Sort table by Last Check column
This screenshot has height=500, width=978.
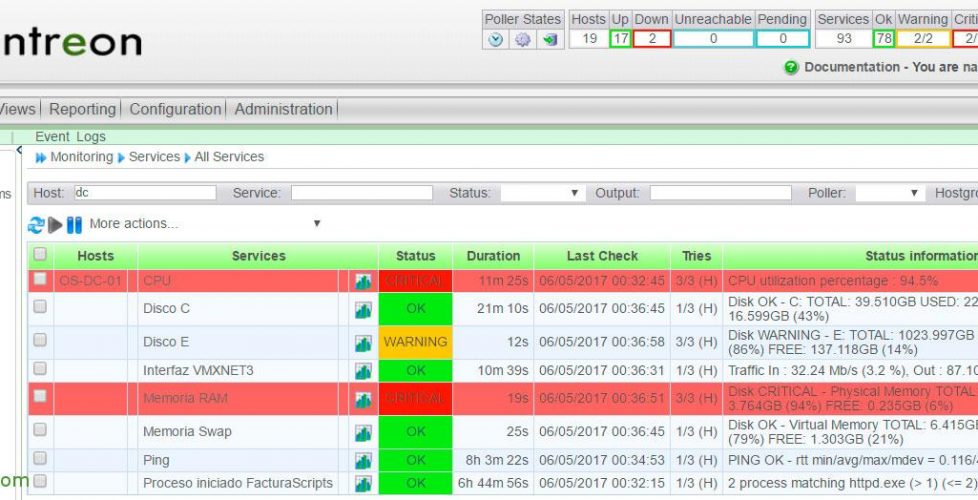603,256
